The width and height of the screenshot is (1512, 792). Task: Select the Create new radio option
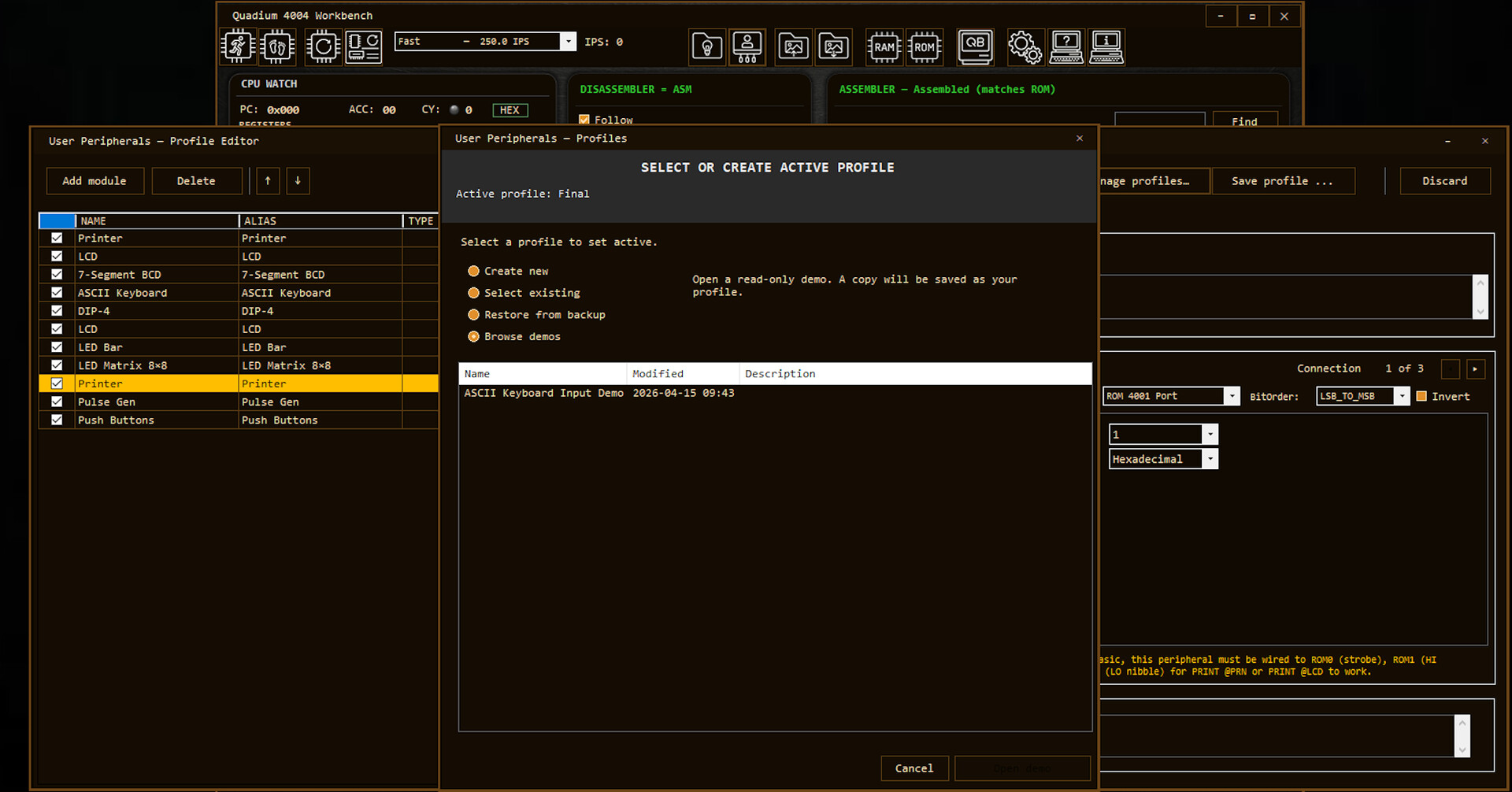point(474,271)
